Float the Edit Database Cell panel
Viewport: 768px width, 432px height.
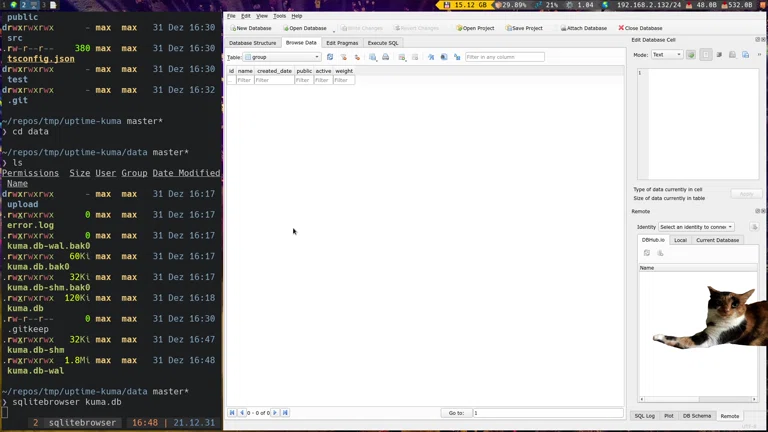tap(757, 40)
